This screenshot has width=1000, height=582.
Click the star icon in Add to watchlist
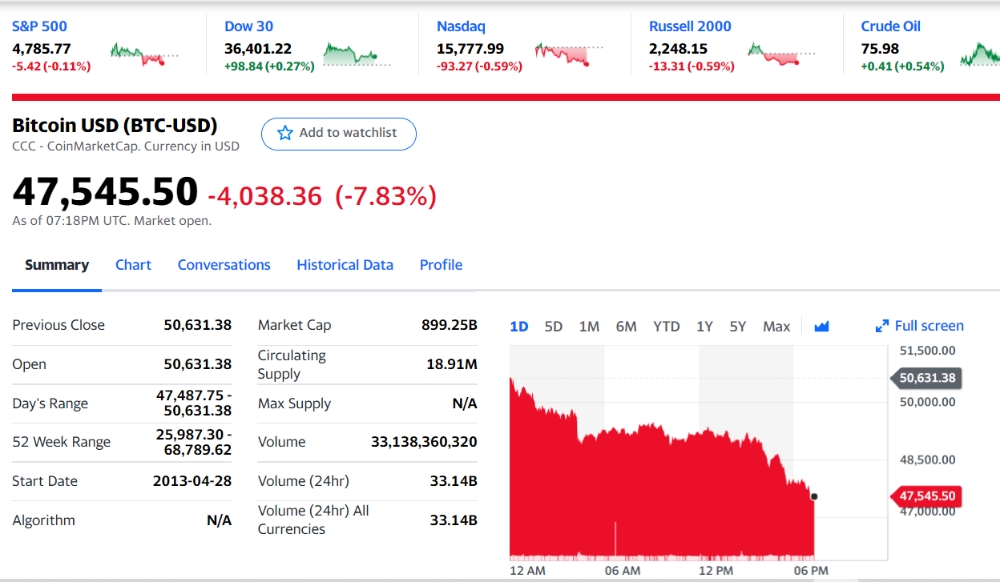(284, 133)
